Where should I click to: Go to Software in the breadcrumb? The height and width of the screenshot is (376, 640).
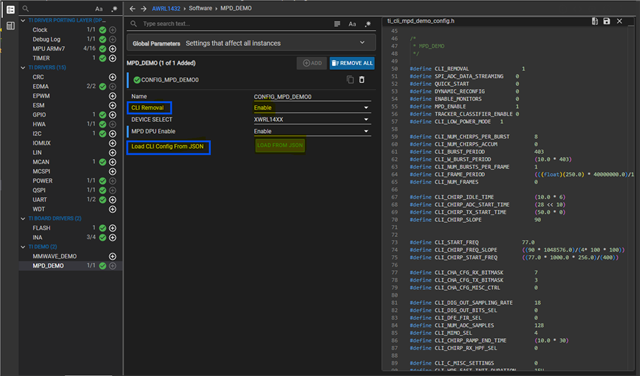(x=200, y=8)
